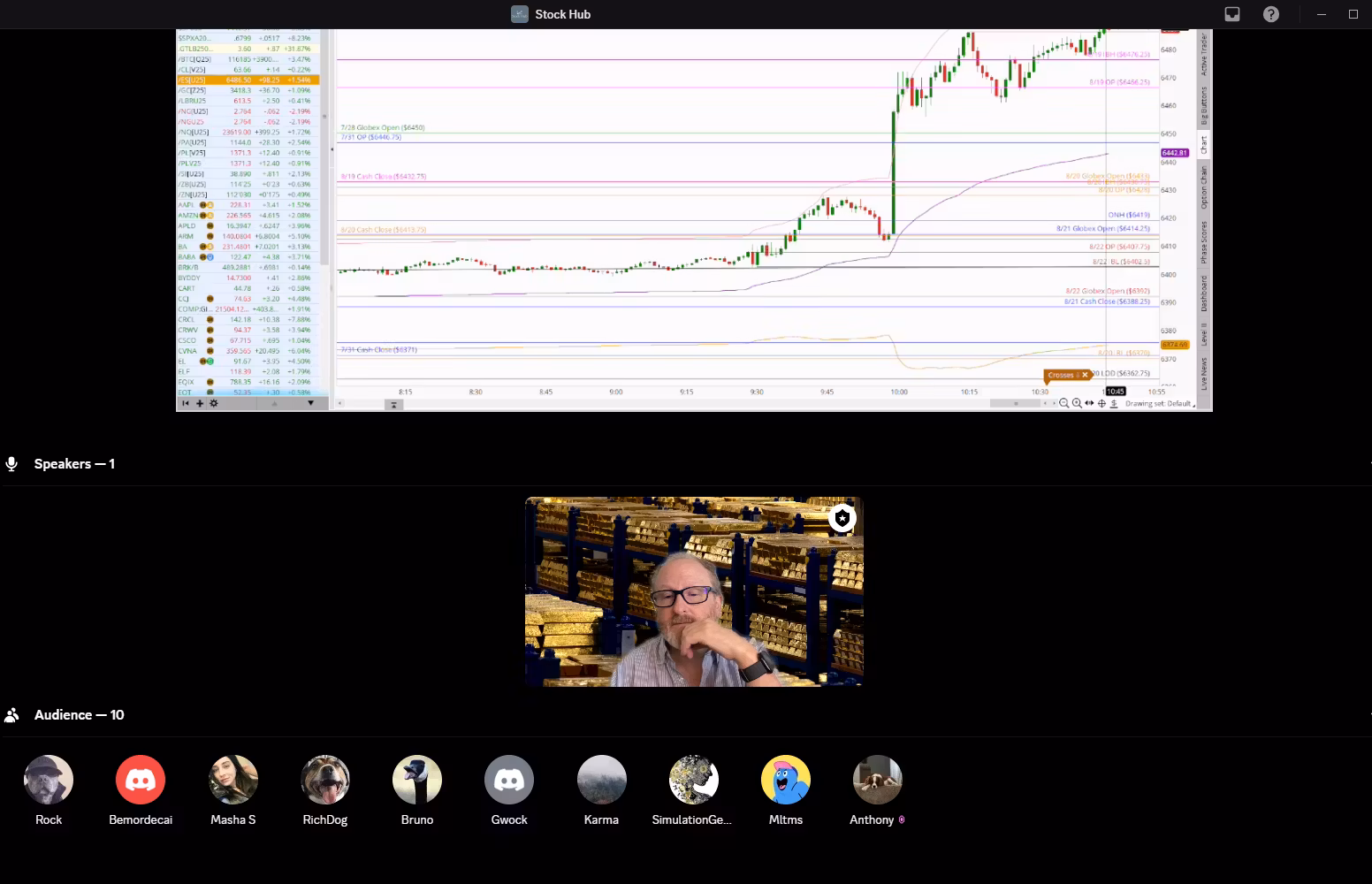This screenshot has width=1372, height=884.
Task: Open the Live News side tab
Action: click(1203, 373)
